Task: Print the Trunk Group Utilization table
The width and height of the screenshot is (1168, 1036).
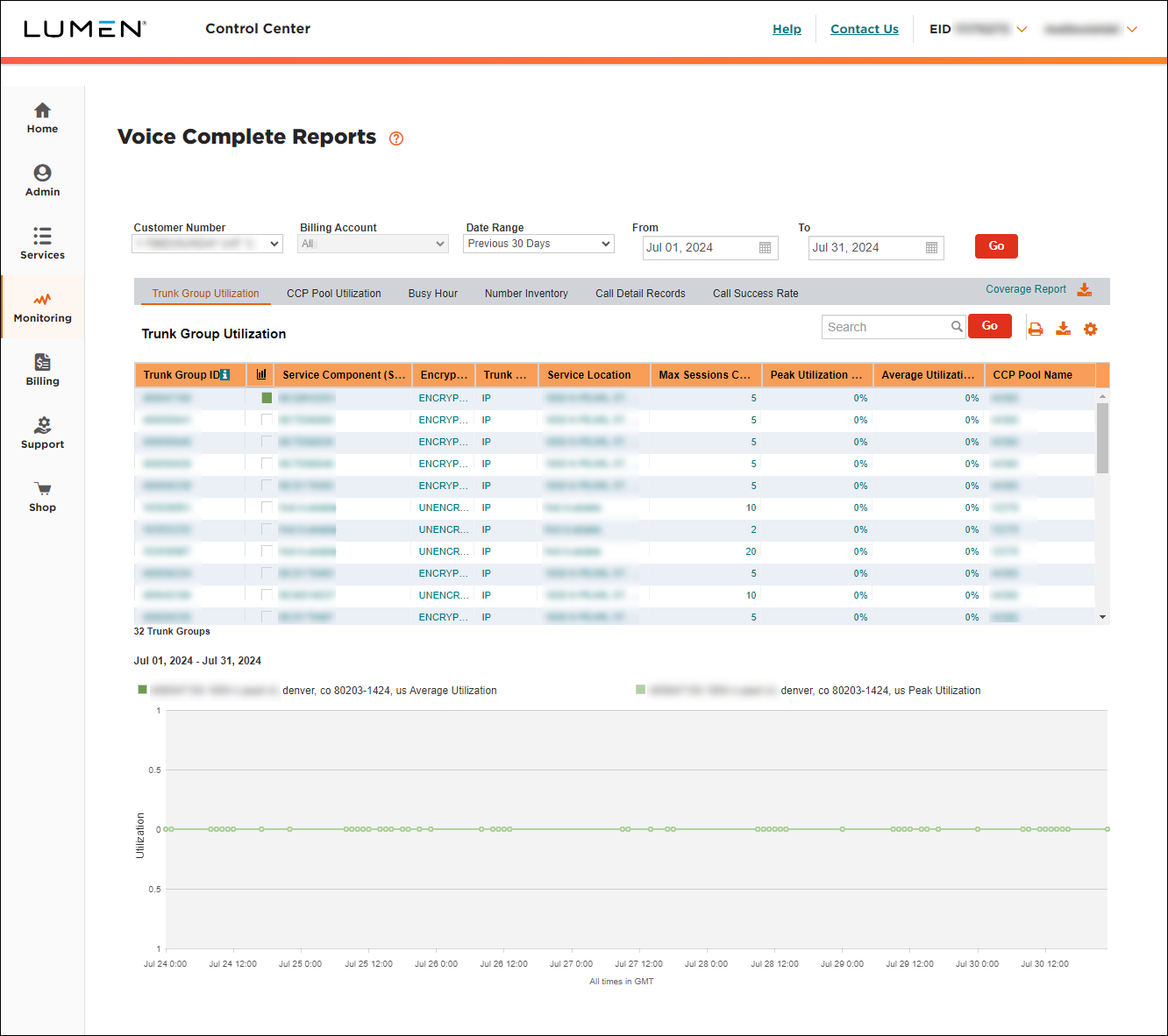Action: (1036, 329)
